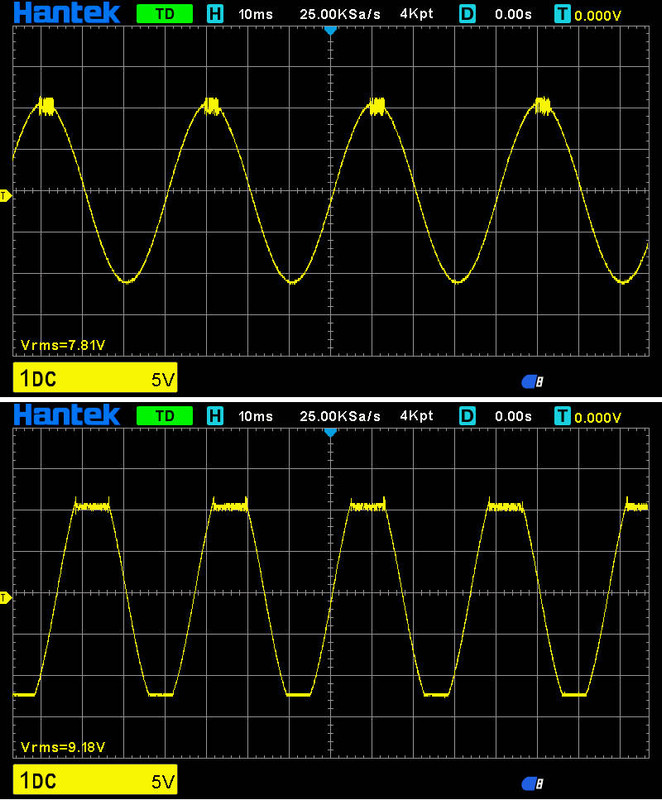Viewport: 662px width, 800px height.
Task: Select the H timebase icon on upper screen
Action: point(215,14)
